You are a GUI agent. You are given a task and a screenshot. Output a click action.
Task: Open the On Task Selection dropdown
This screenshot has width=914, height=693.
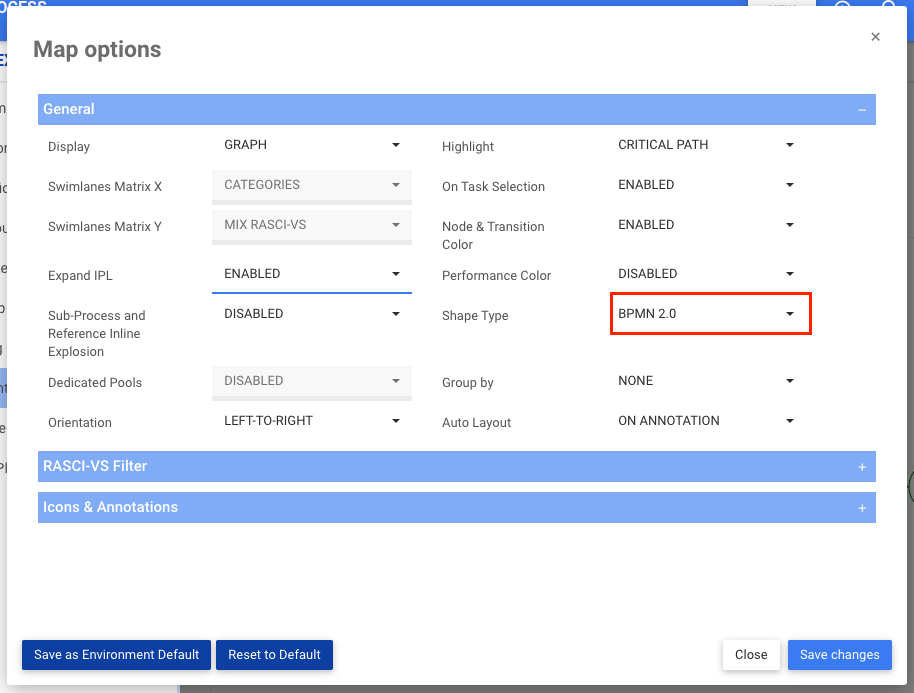[706, 185]
